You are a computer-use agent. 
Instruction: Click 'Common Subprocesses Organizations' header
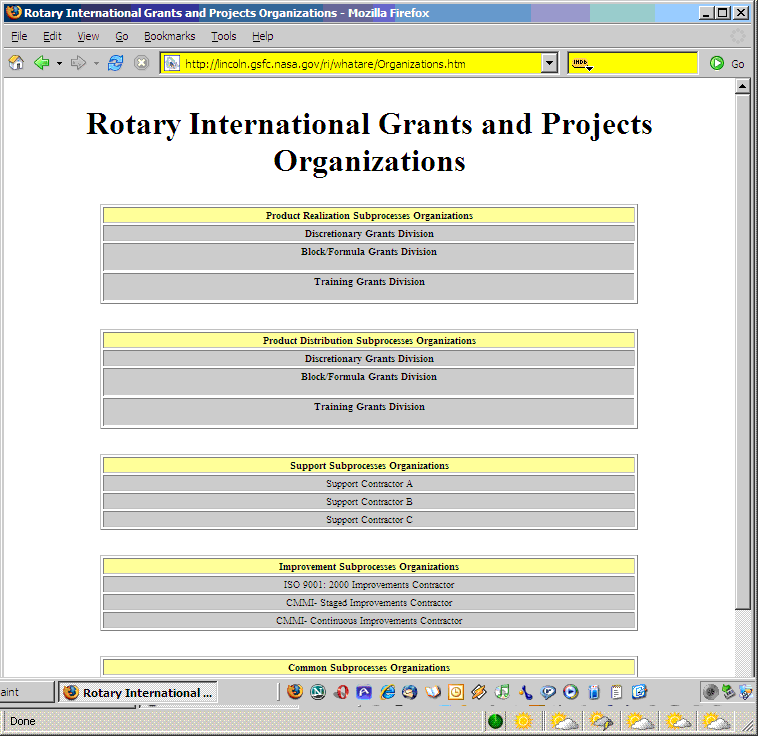(x=369, y=667)
